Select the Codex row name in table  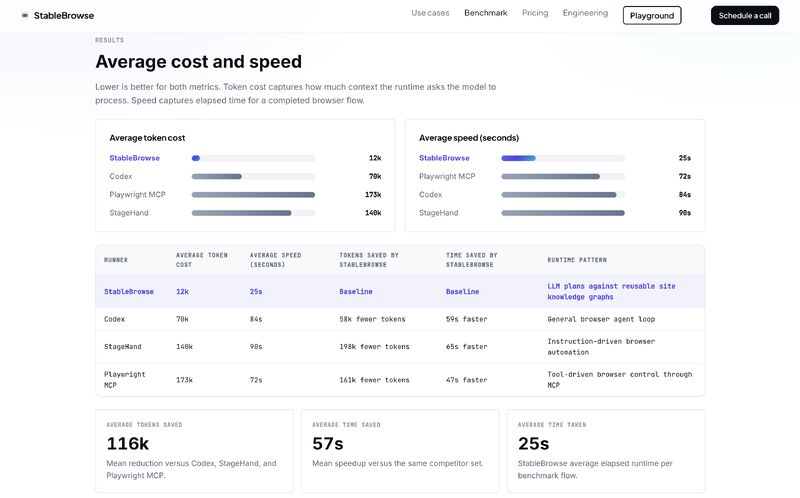pos(114,319)
